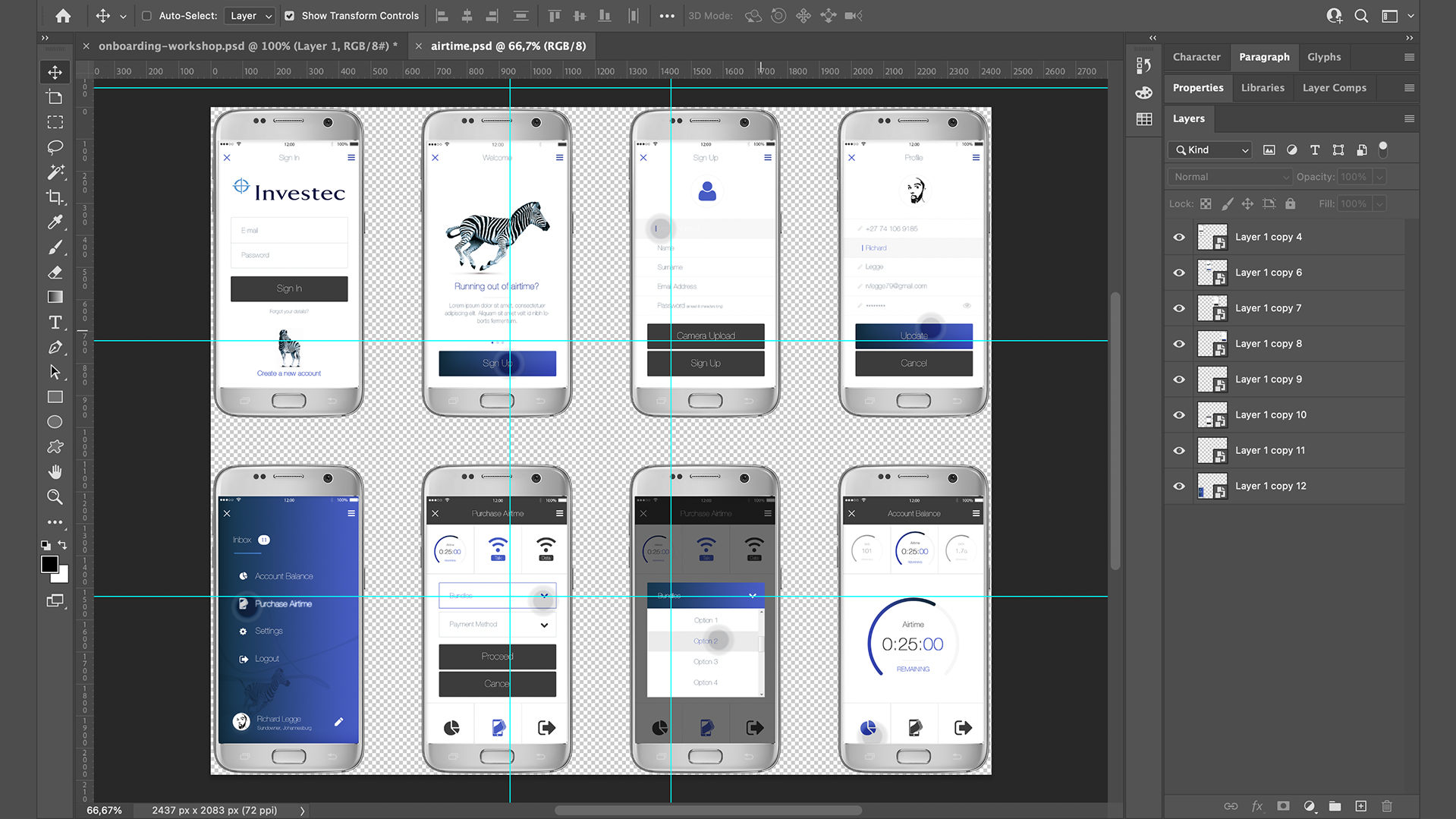Click the delete layer trash icon
1456x819 pixels.
(1386, 806)
